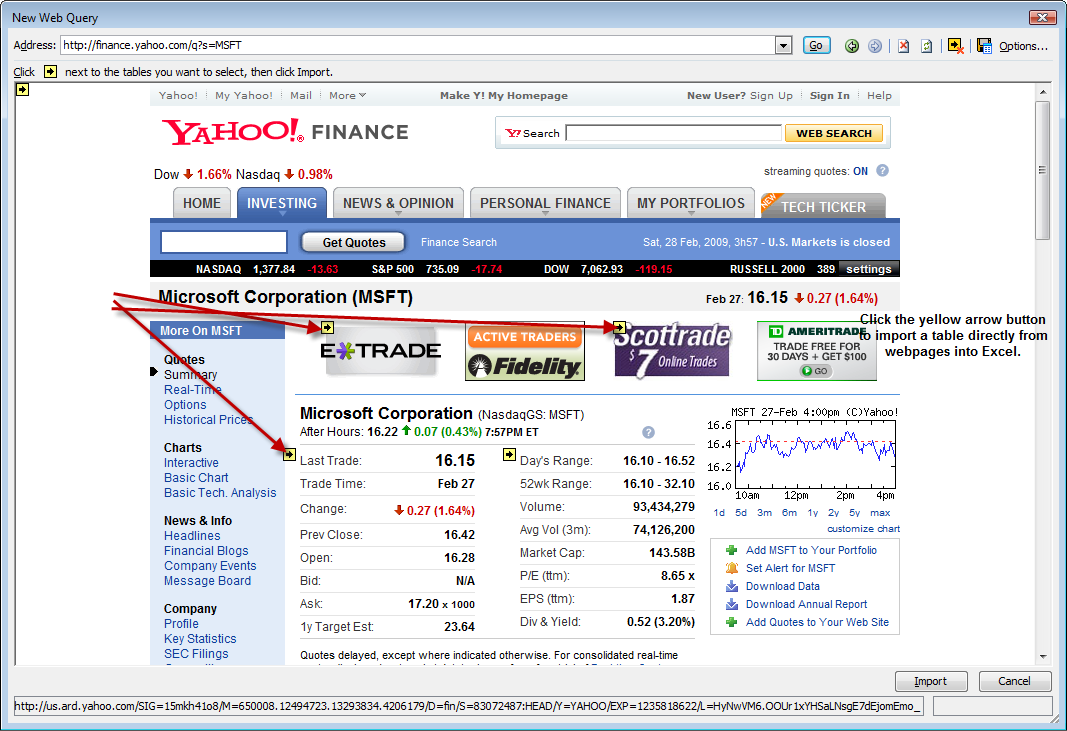Switch to the INVESTING tab
This screenshot has height=731, width=1067.
(x=282, y=203)
